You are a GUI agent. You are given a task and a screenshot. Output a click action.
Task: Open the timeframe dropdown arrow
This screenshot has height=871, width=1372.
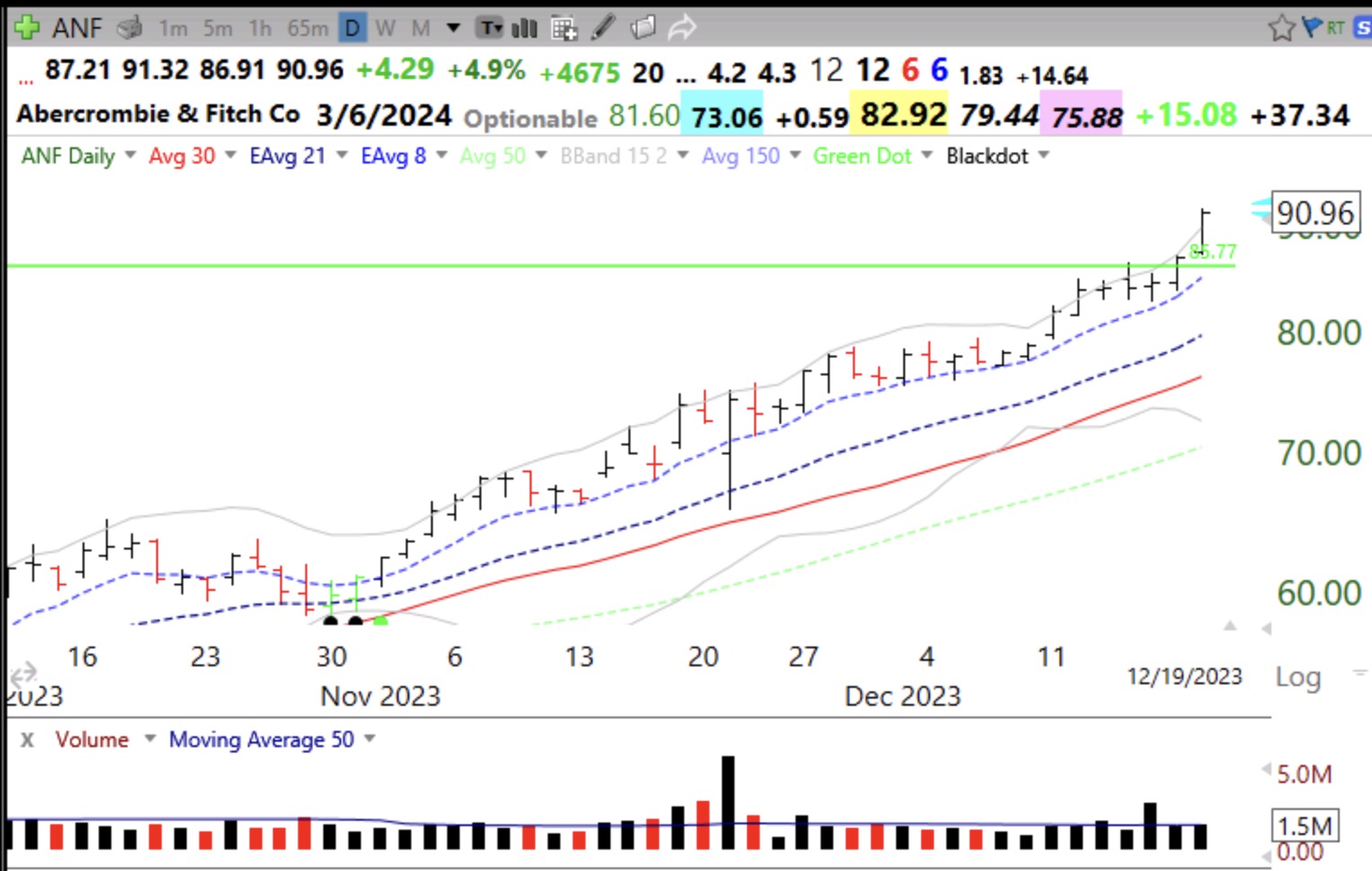point(453,29)
